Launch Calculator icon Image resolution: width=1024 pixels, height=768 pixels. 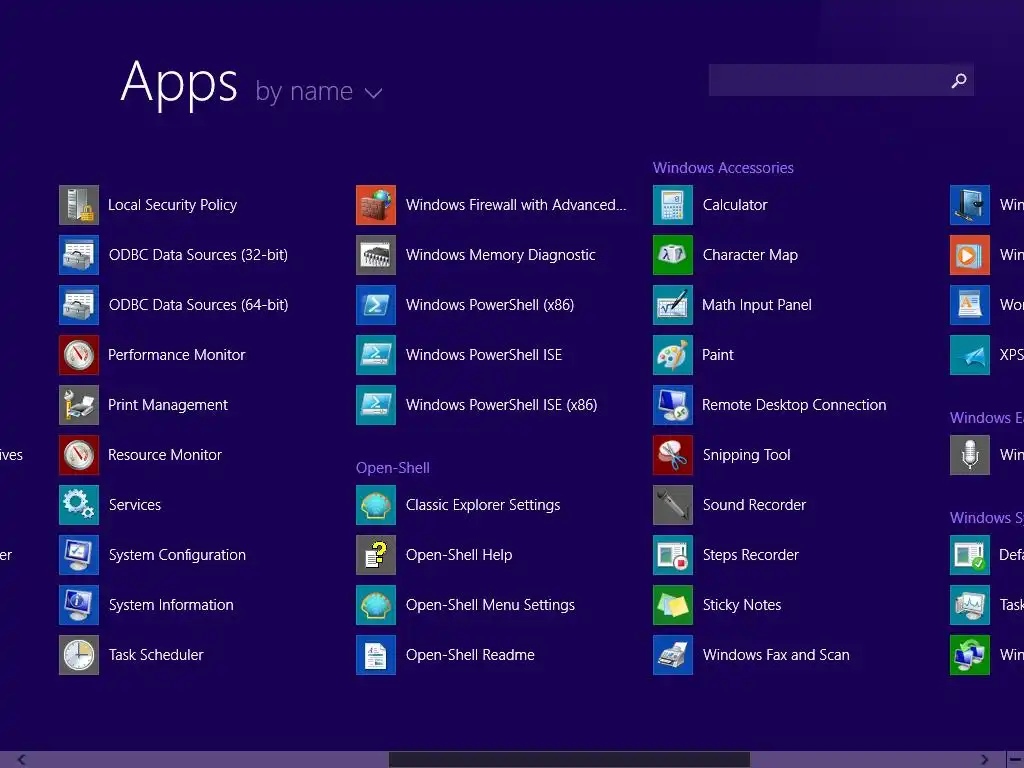673,205
